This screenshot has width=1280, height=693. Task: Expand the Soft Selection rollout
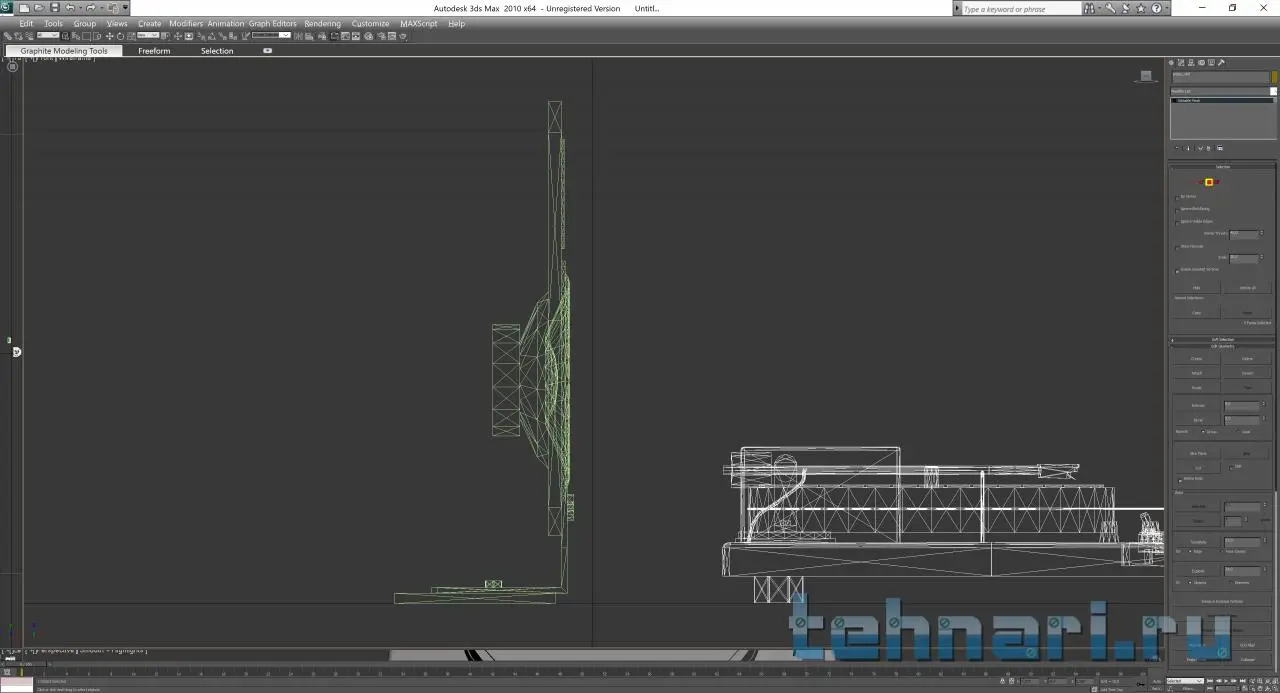1223,339
